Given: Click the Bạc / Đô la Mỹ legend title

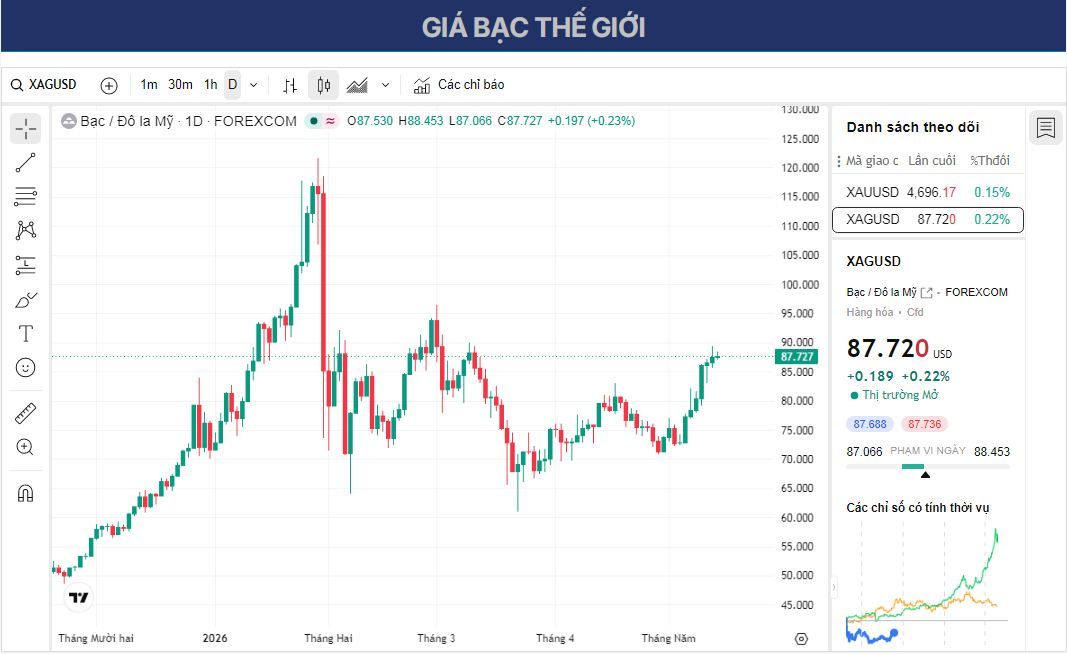Looking at the screenshot, I should 127,121.
